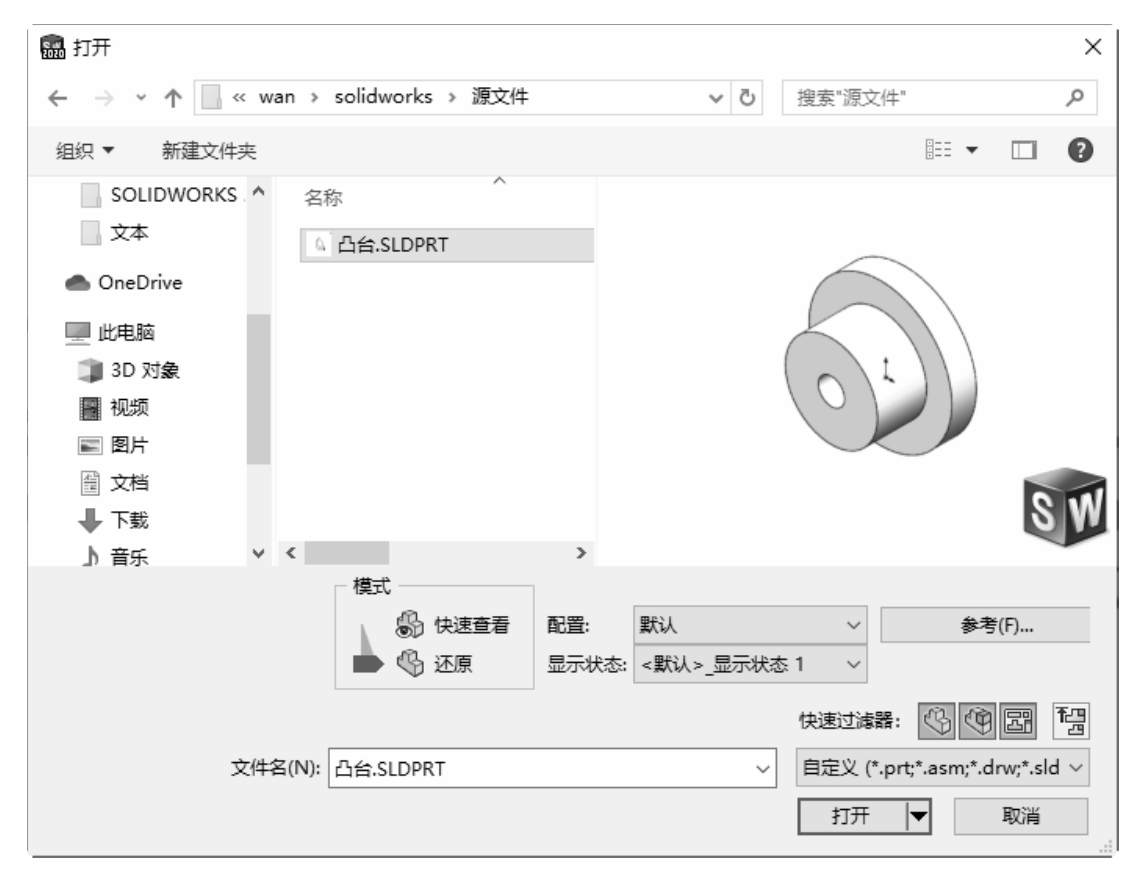The image size is (1136, 869).
Task: Expand the 配置 dropdown showing 默认
Action: 750,625
